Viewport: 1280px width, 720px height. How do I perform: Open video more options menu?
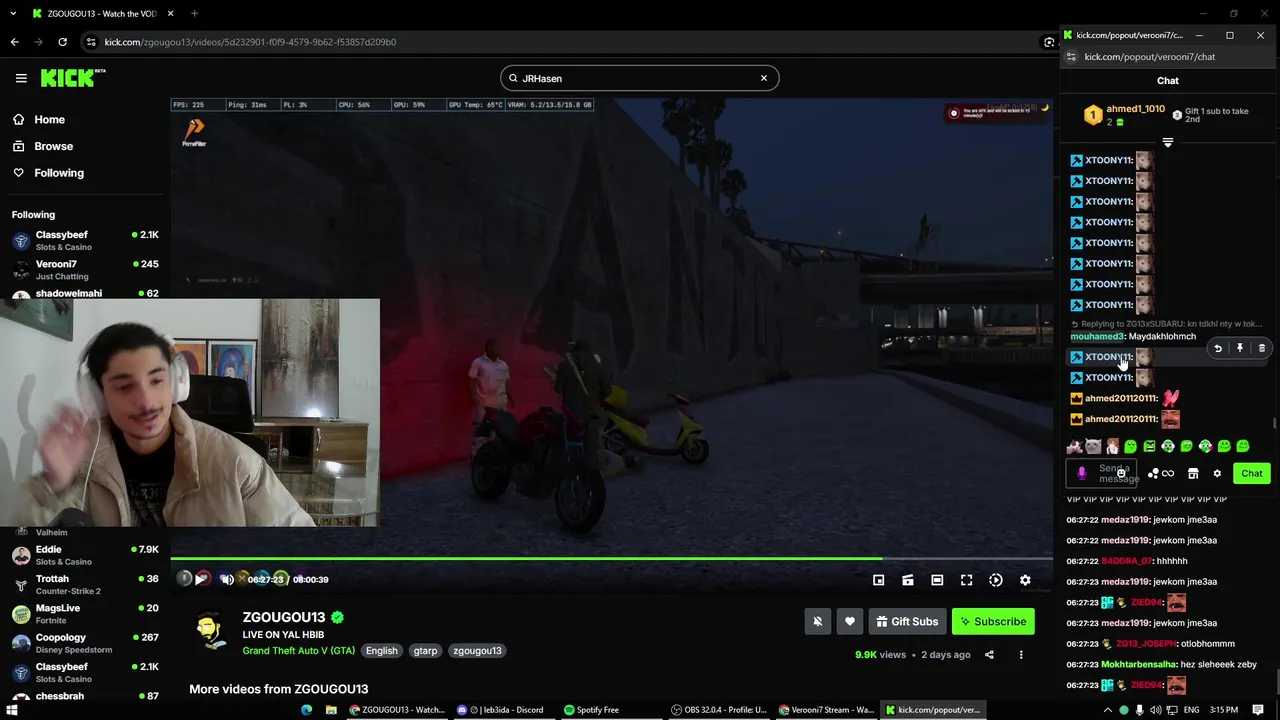[x=1021, y=655]
